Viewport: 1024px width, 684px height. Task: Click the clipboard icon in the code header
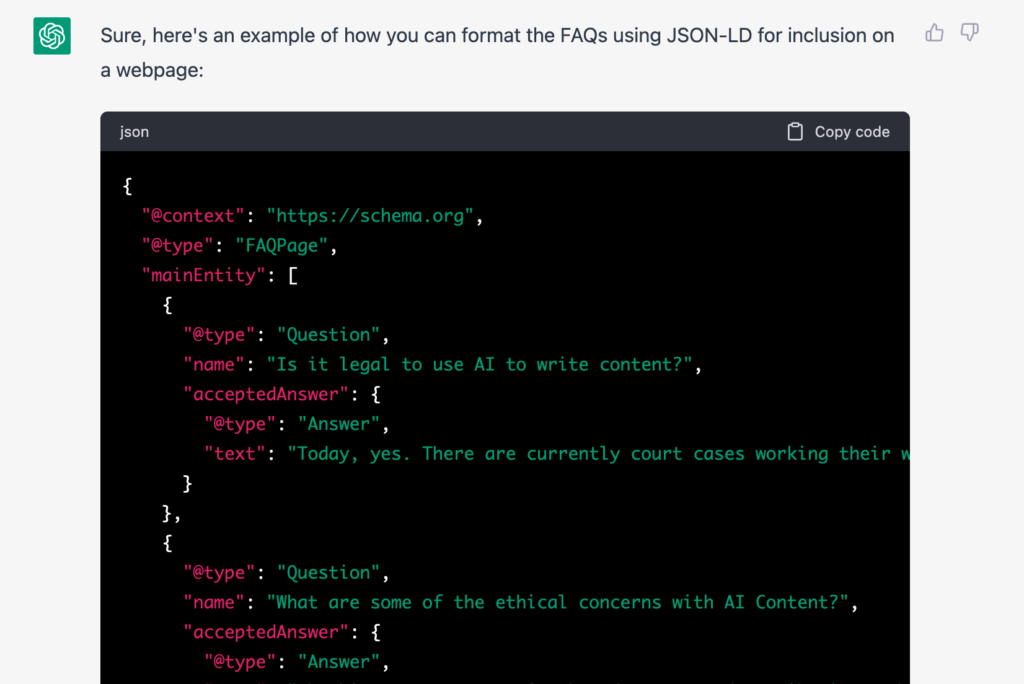tap(795, 131)
